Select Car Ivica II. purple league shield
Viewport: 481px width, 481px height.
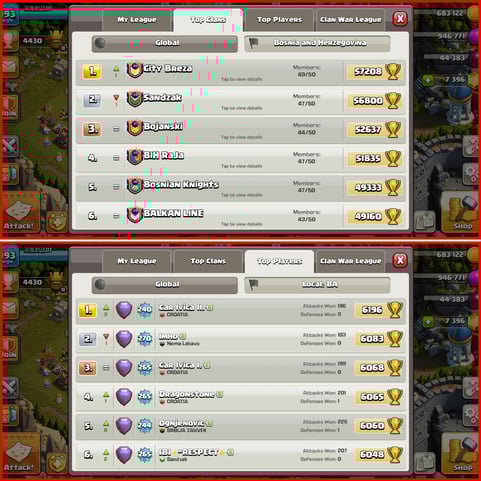point(124,310)
